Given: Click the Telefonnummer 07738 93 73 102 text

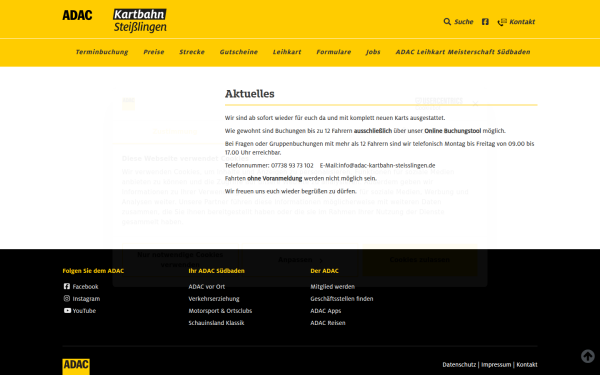Looking at the screenshot, I should coord(269,166).
